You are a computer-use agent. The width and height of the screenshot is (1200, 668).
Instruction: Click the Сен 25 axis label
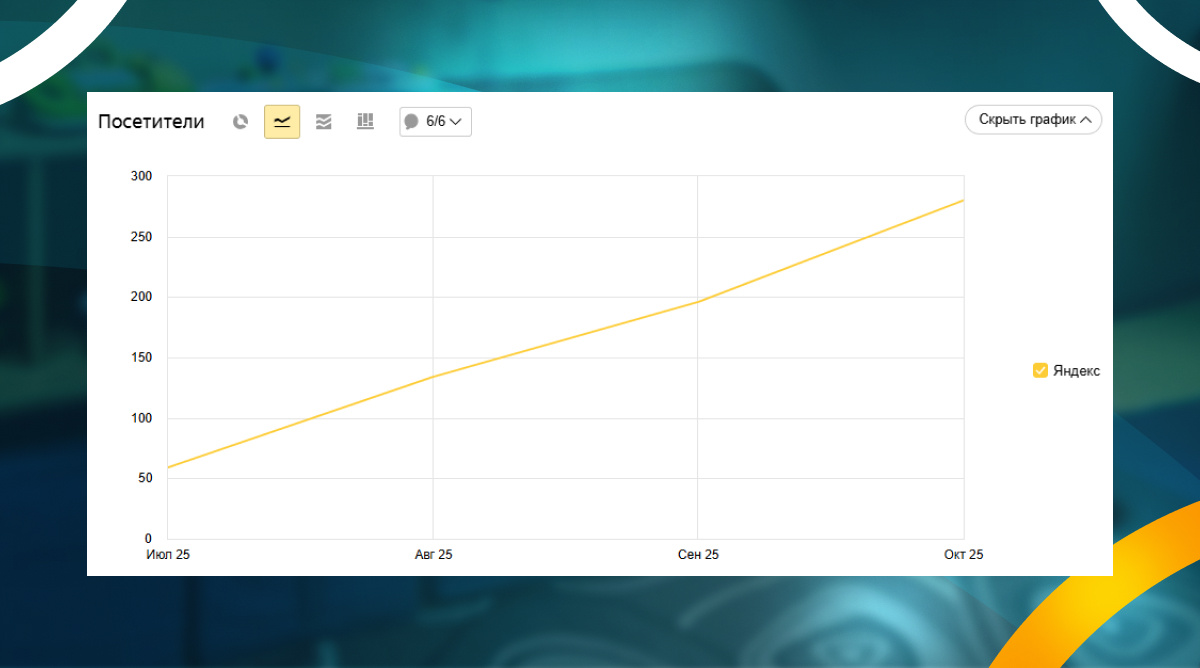(x=698, y=555)
